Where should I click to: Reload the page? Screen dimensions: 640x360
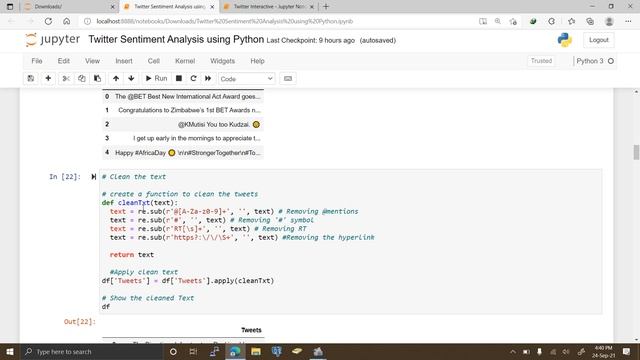click(48, 21)
